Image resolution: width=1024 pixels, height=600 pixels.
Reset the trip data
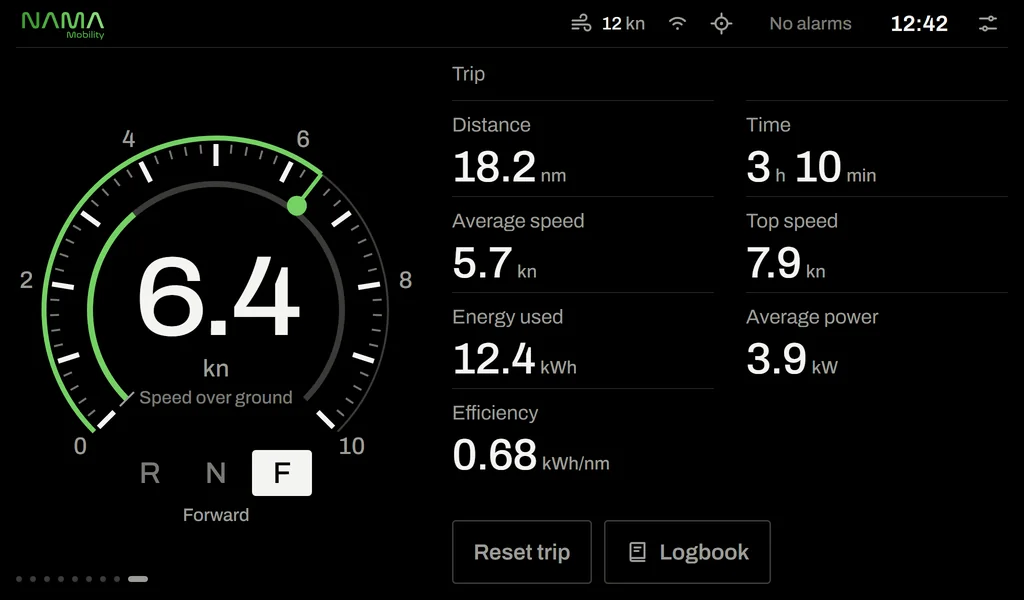pyautogui.click(x=522, y=552)
